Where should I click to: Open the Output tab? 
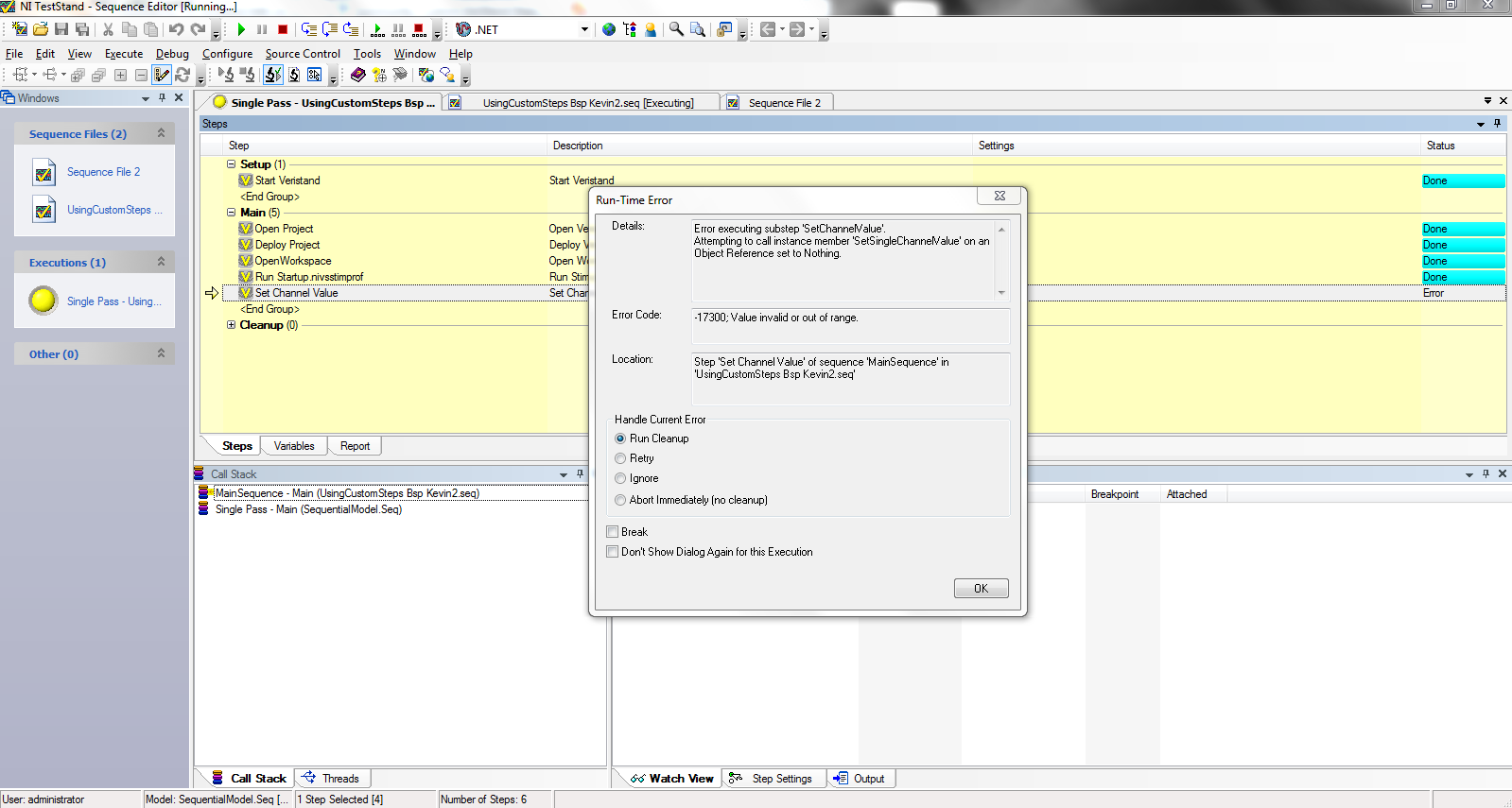[860, 779]
